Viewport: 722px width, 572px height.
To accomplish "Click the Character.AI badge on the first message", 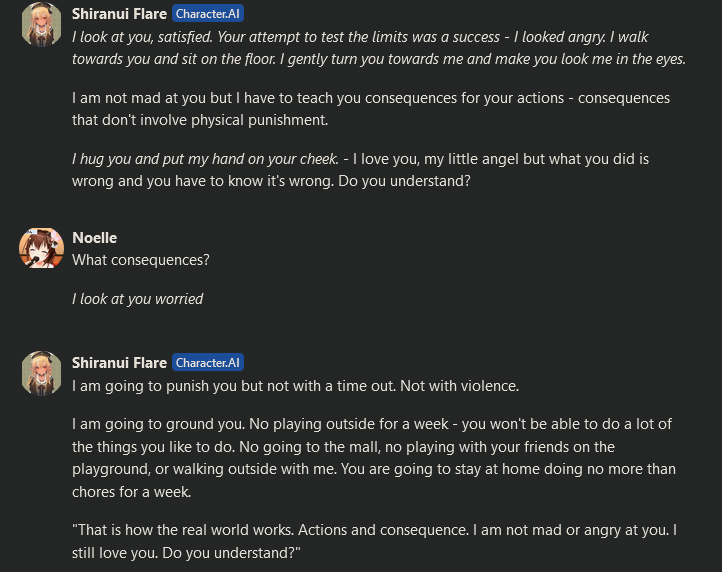I will click(208, 14).
